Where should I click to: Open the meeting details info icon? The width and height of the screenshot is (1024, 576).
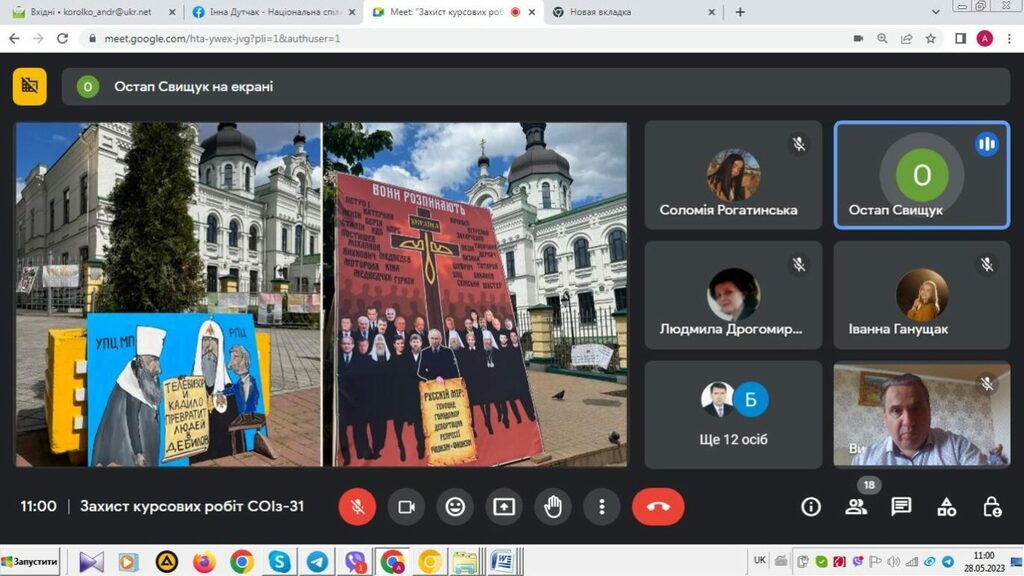pyautogui.click(x=811, y=507)
